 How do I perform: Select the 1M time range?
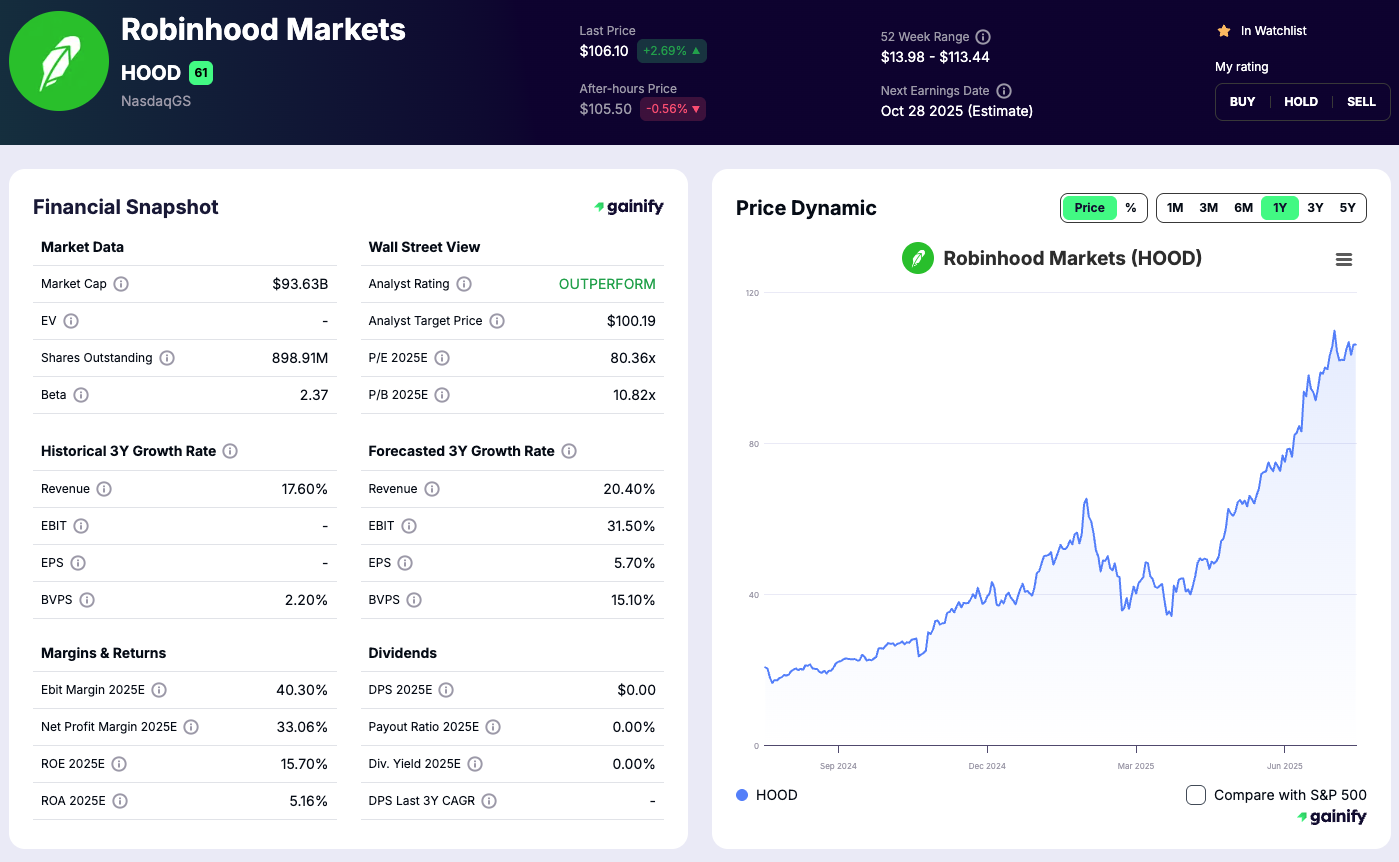pyautogui.click(x=1175, y=208)
